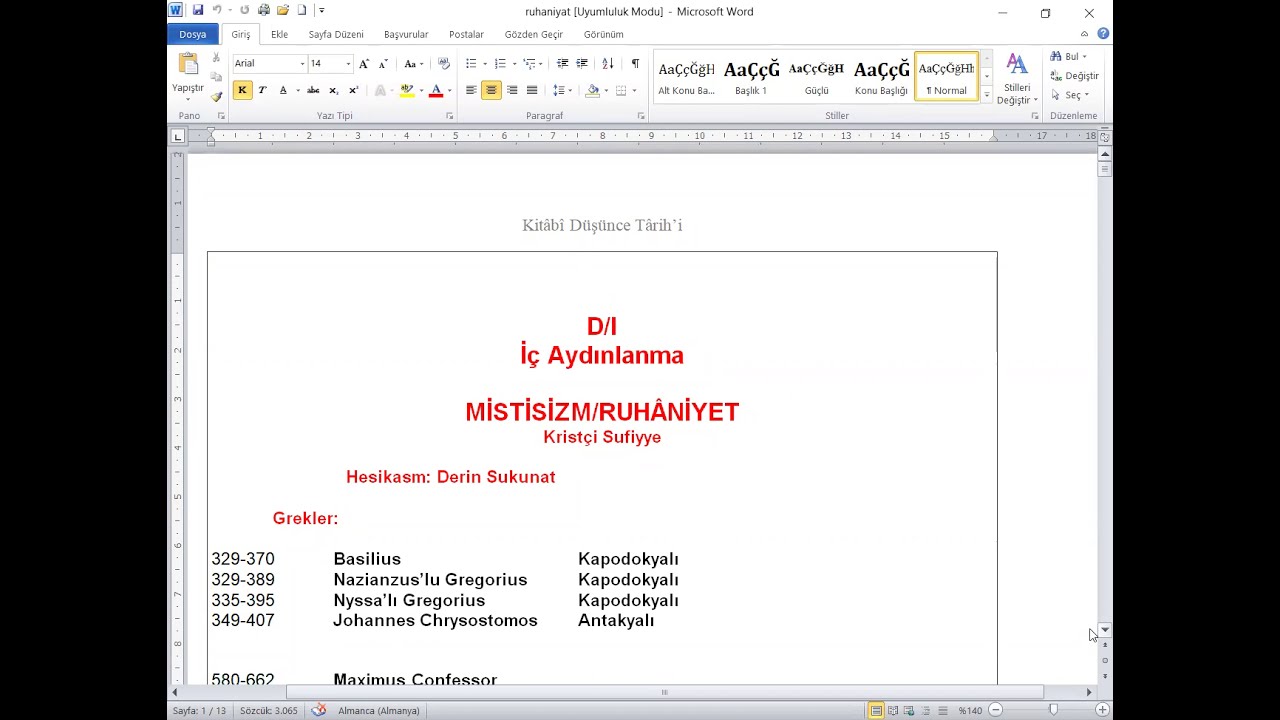Click the yellow text highlight color button
Screen dimensions: 1280x720
[406, 90]
